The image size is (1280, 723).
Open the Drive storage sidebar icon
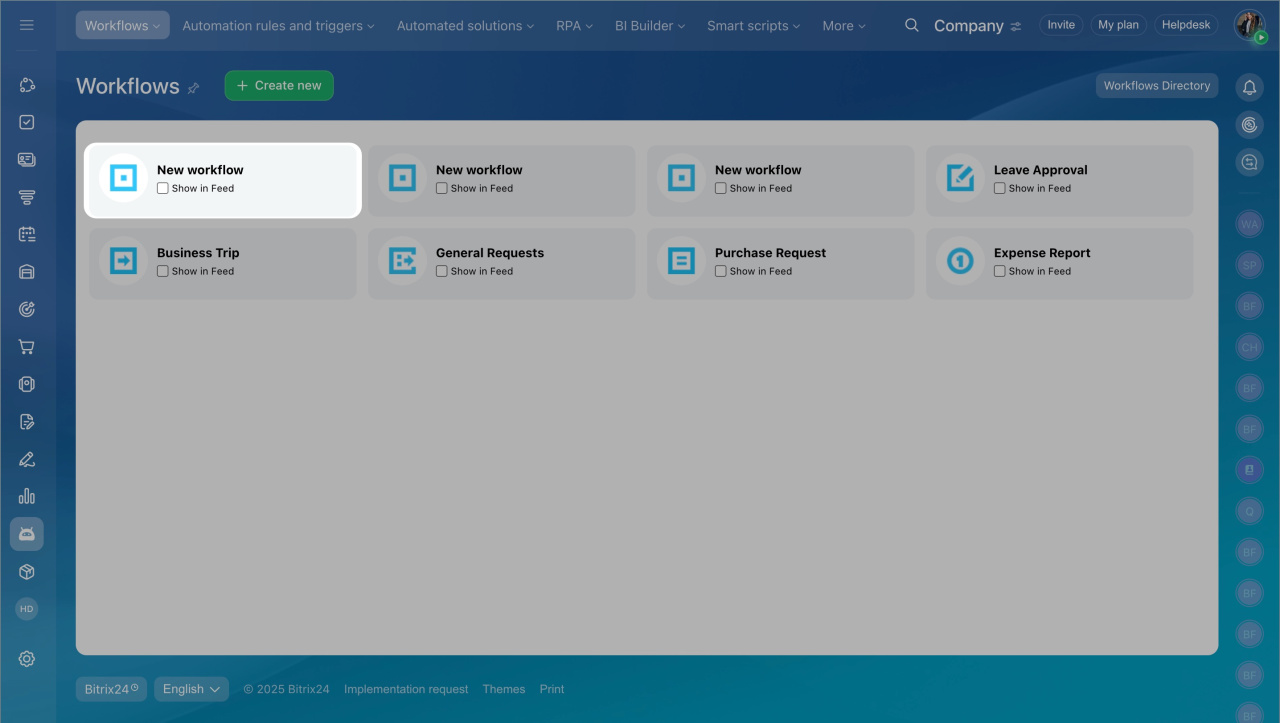coord(27,272)
